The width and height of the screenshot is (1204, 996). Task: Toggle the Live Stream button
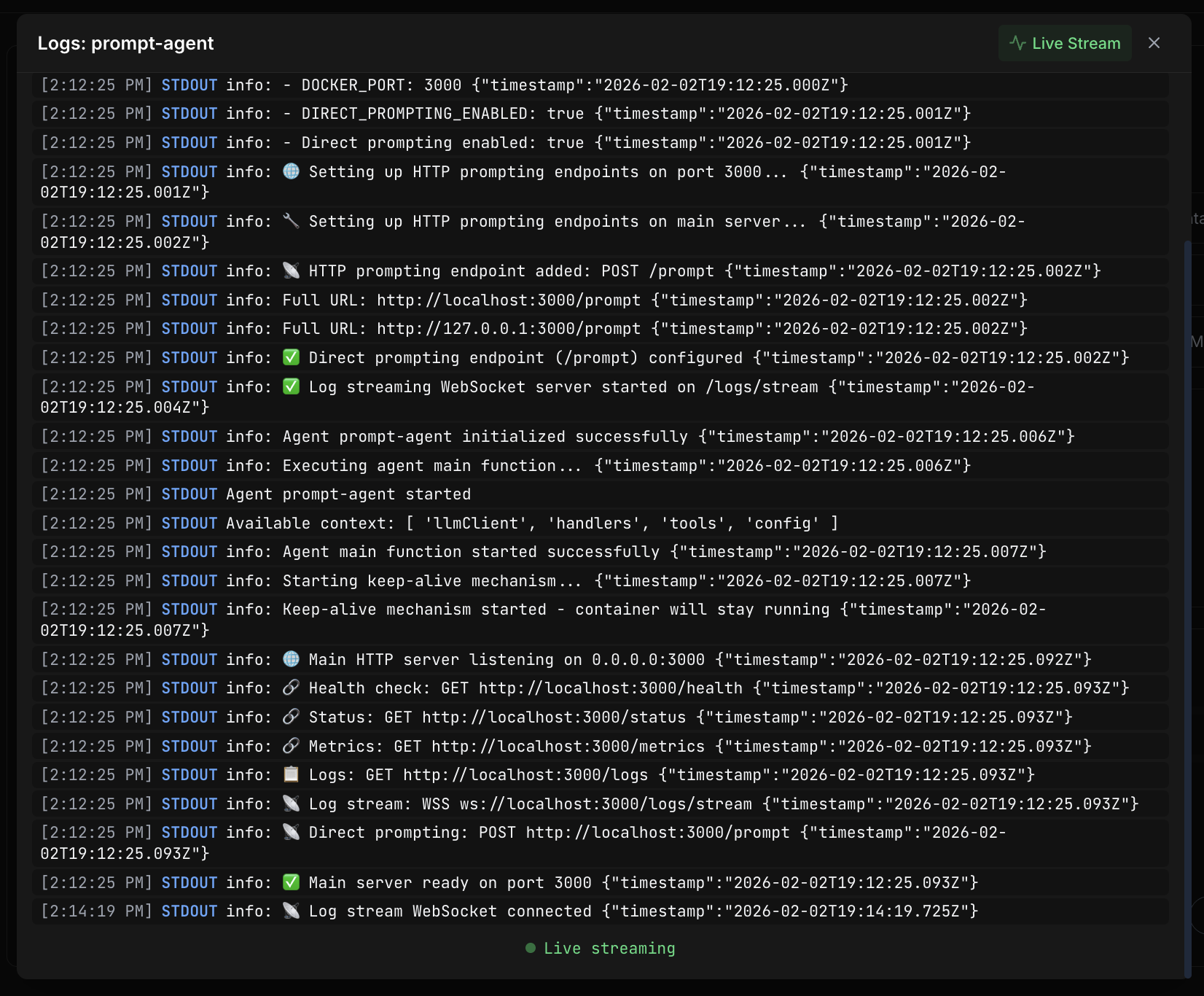[x=1065, y=43]
